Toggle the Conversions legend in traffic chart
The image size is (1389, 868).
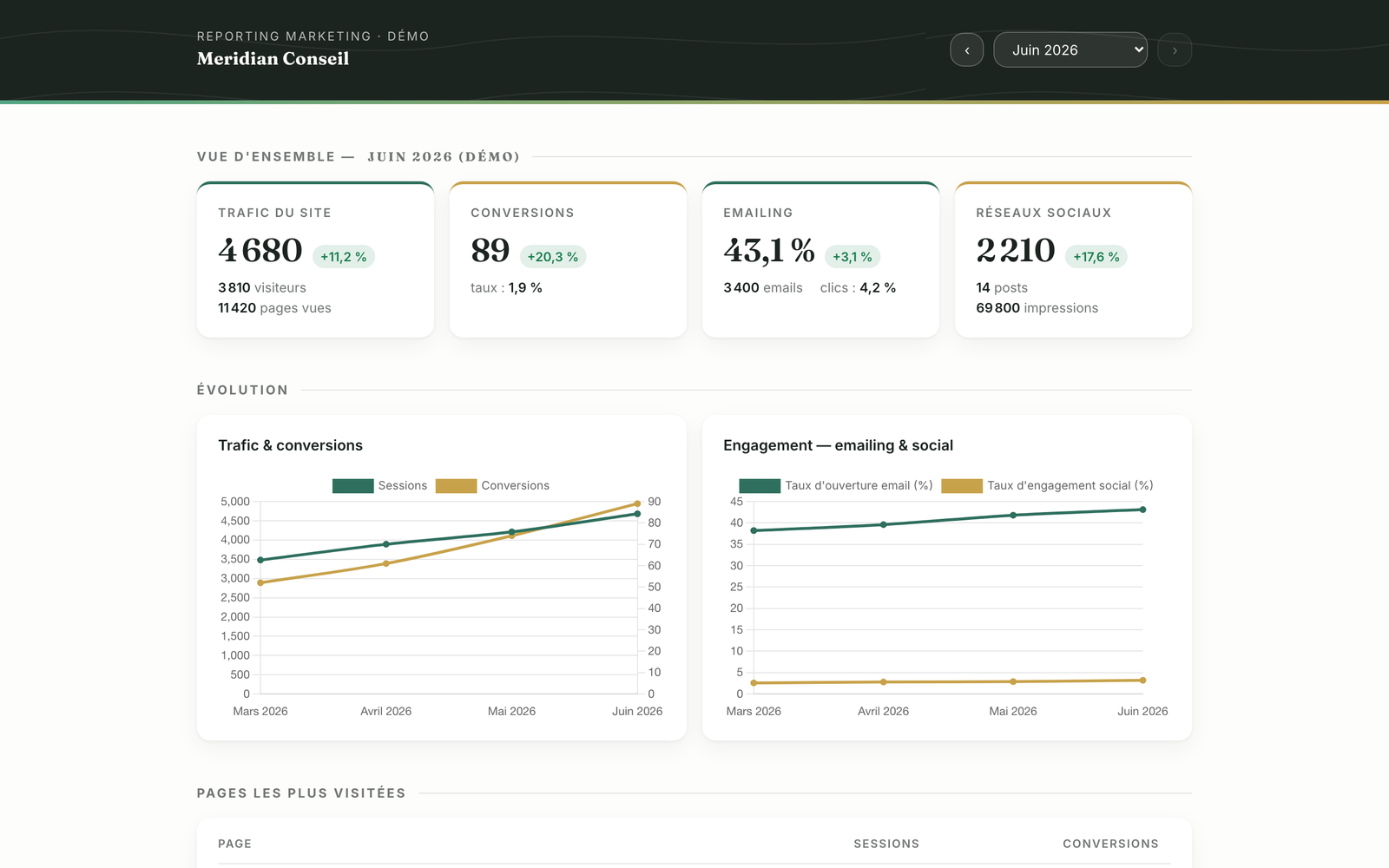(493, 485)
